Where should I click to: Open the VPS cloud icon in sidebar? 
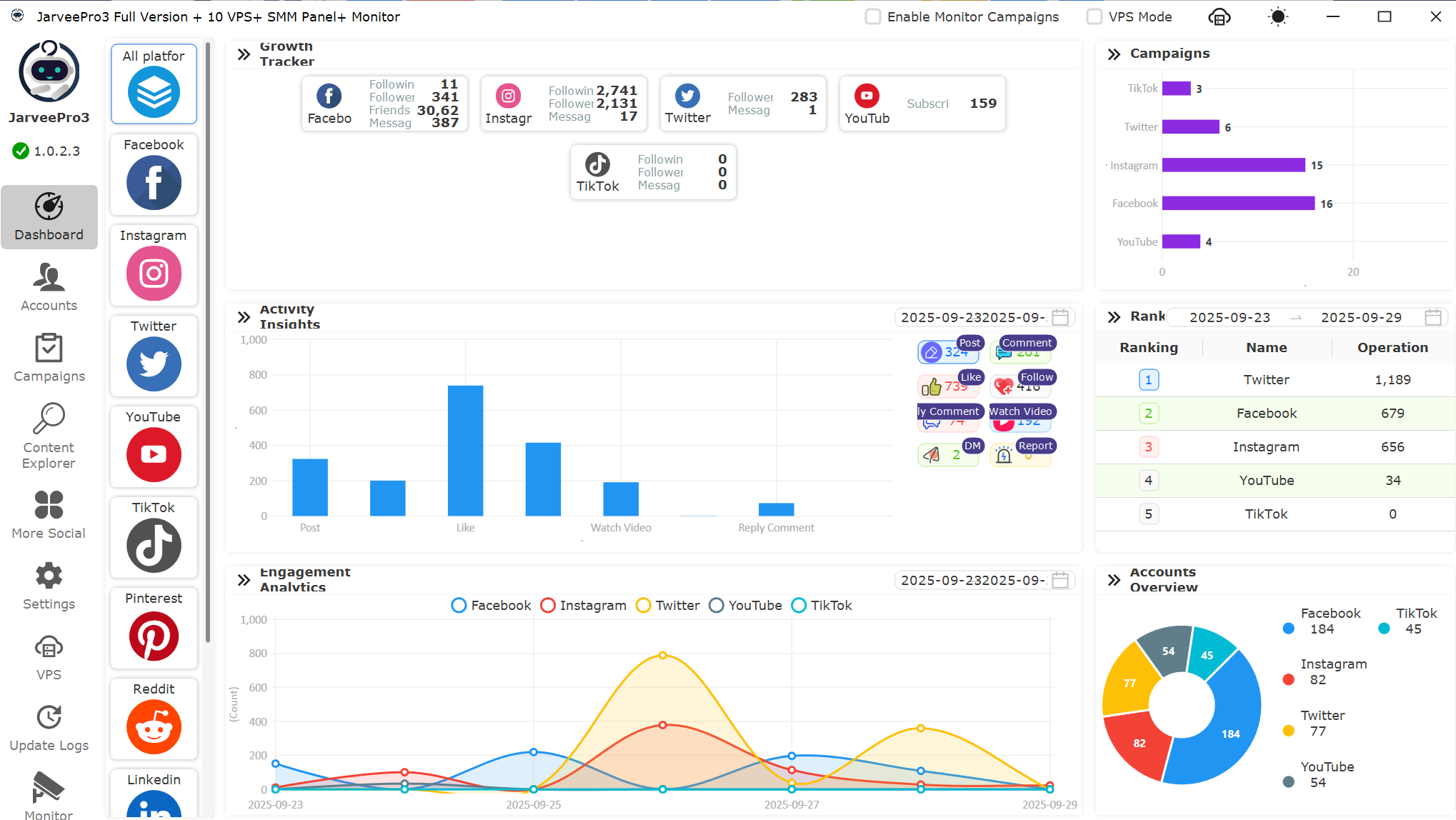coord(49,648)
